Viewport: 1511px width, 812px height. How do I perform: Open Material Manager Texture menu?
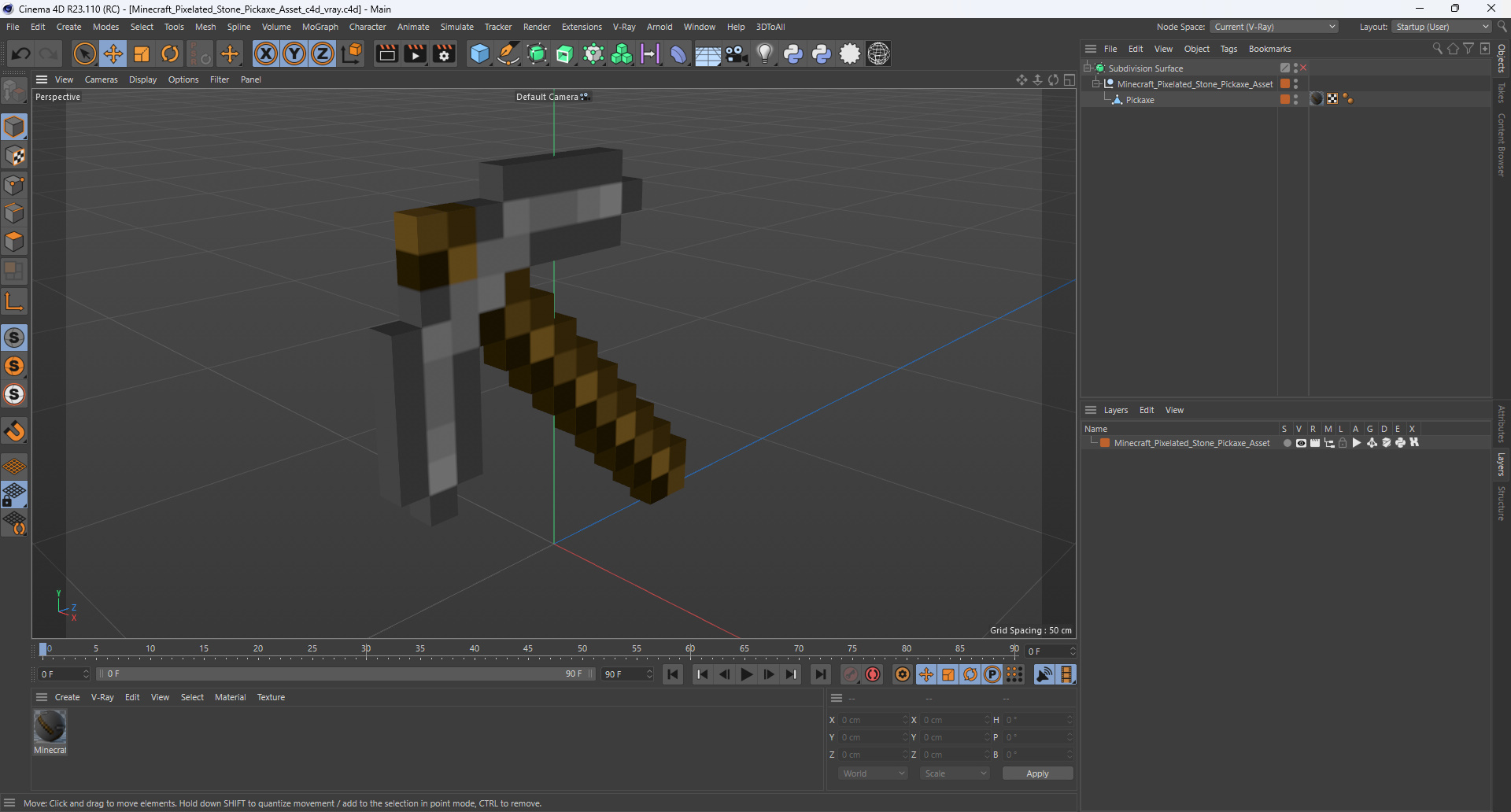[x=271, y=697]
